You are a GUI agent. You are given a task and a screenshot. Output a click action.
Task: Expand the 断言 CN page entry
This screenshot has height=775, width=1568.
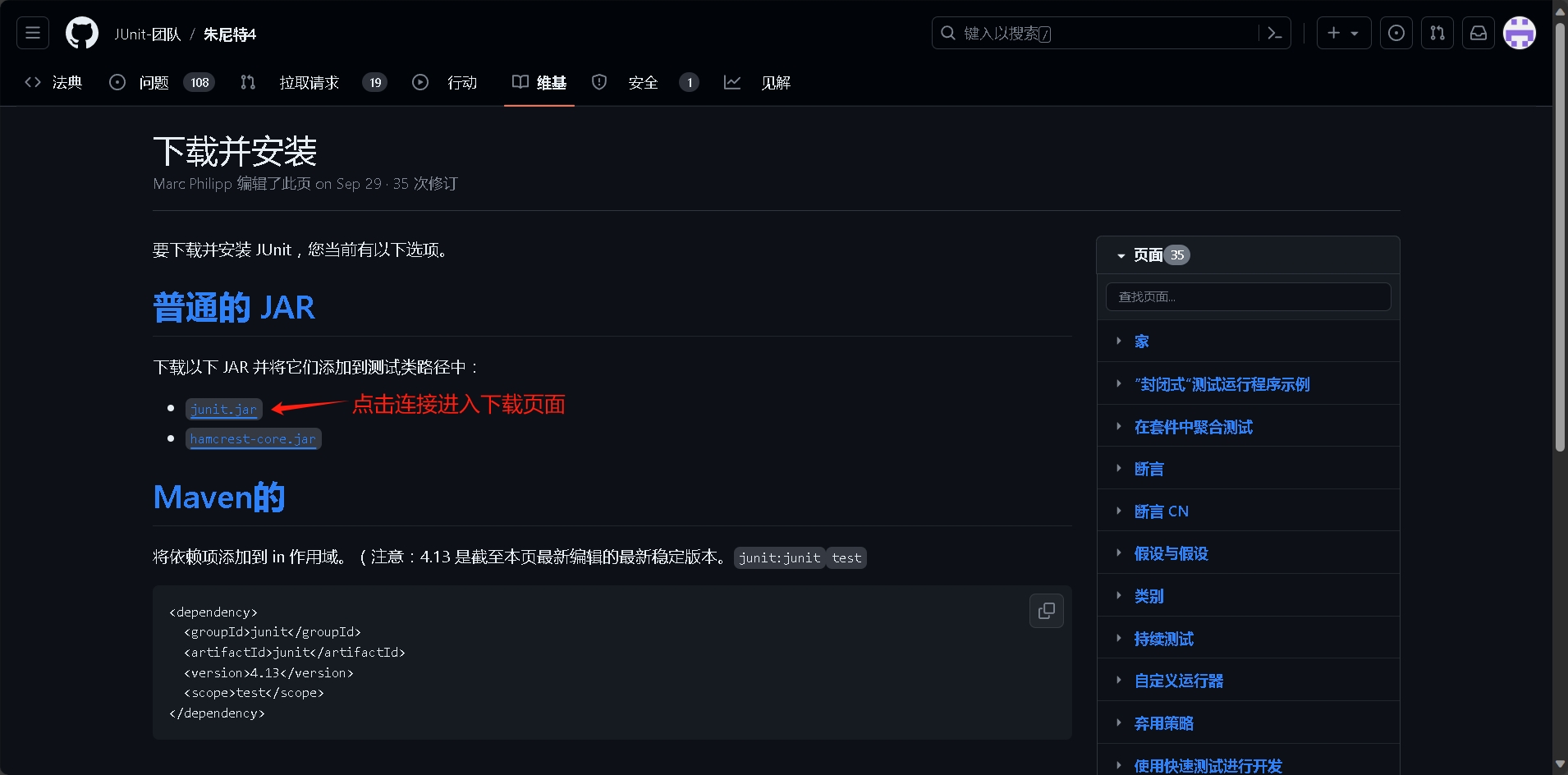[1118, 511]
